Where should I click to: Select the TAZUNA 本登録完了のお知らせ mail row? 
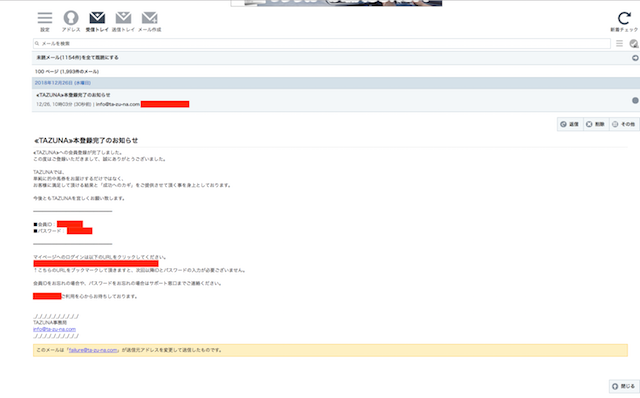[x=336, y=100]
